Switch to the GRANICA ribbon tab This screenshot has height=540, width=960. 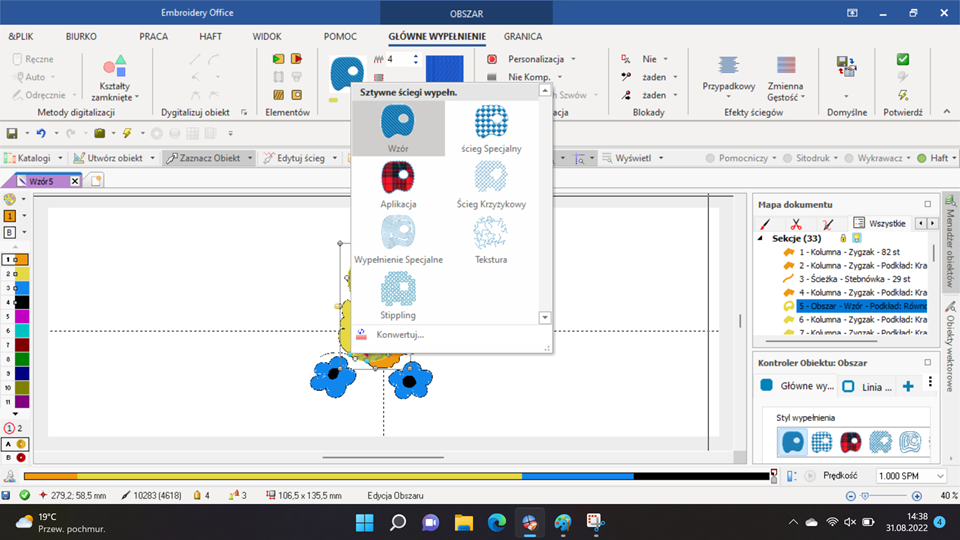[x=523, y=36]
